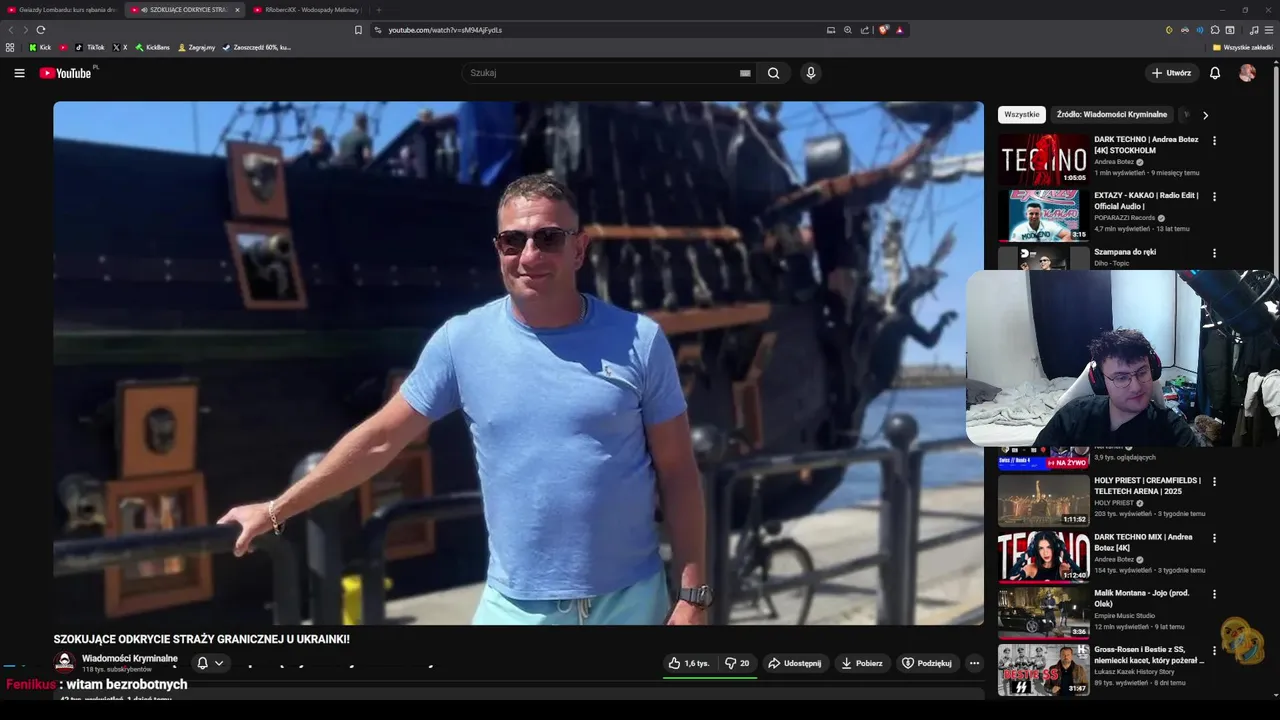Open the Gross-Rosen i Bestie z SS thumbnail
1280x720 pixels.
[x=1043, y=669]
